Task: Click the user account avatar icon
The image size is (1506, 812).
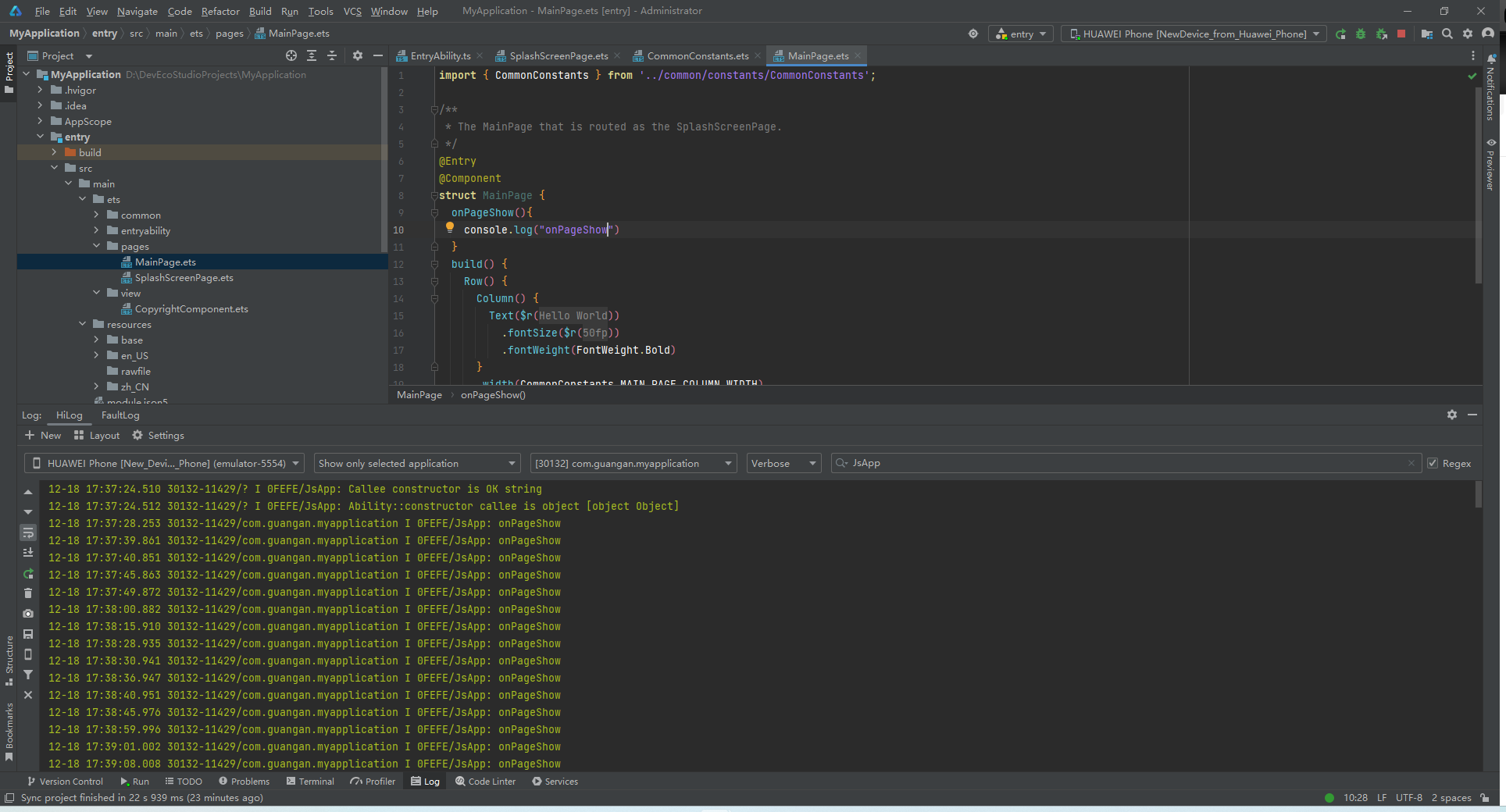Action: coord(1488,34)
